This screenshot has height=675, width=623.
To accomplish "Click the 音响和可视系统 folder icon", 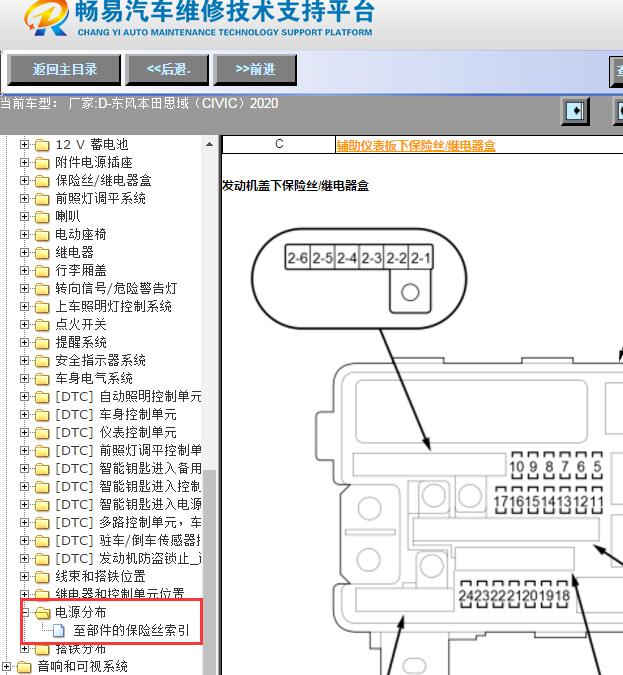I will [x=24, y=667].
